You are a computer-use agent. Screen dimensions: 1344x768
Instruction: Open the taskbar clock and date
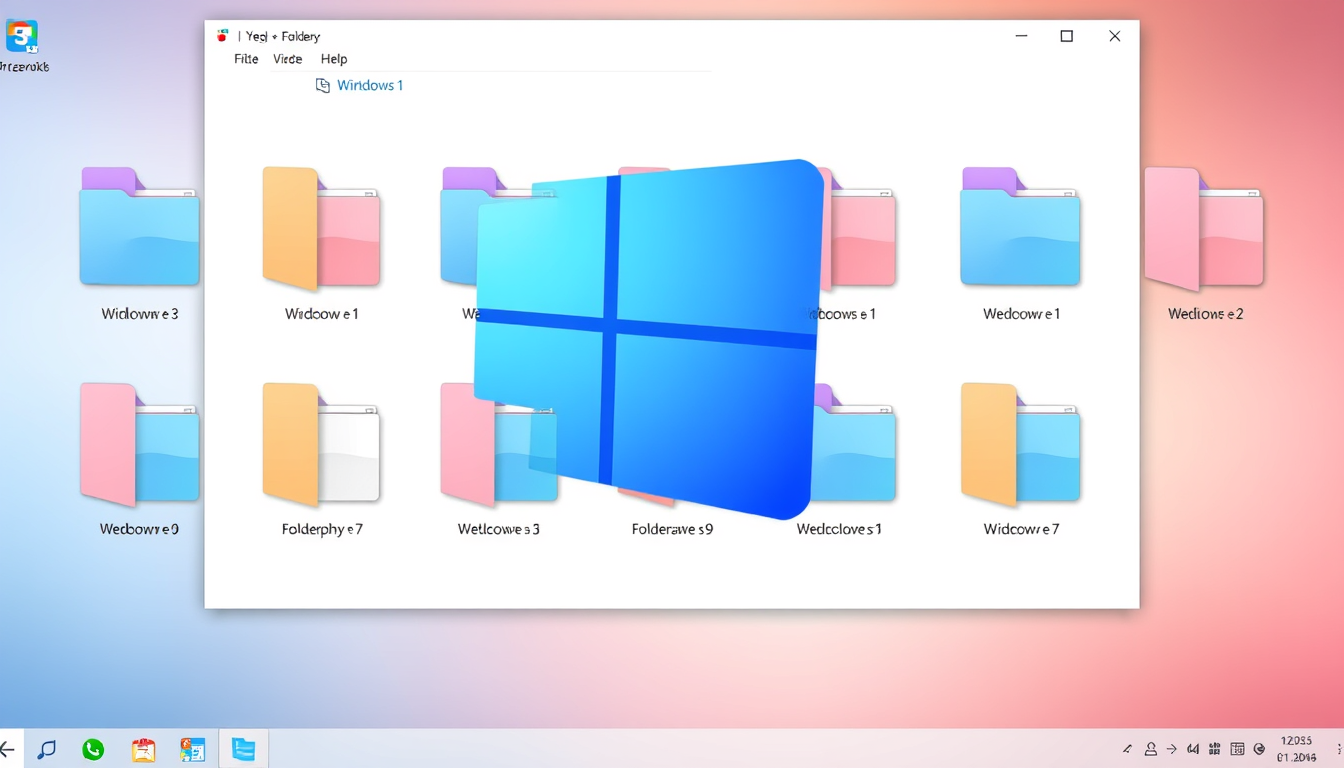[x=1296, y=749]
